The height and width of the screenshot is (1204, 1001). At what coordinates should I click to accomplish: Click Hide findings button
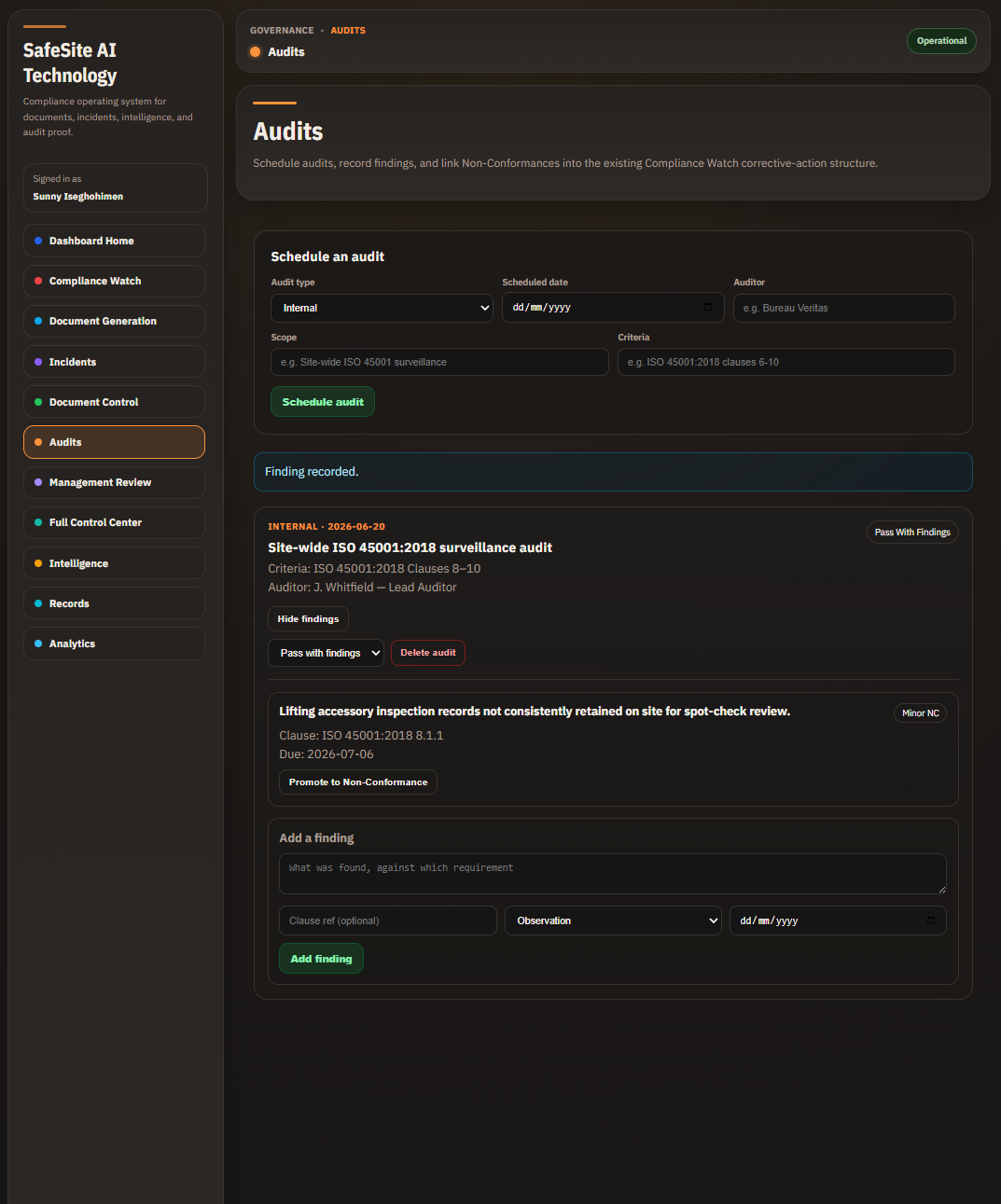pyautogui.click(x=308, y=619)
